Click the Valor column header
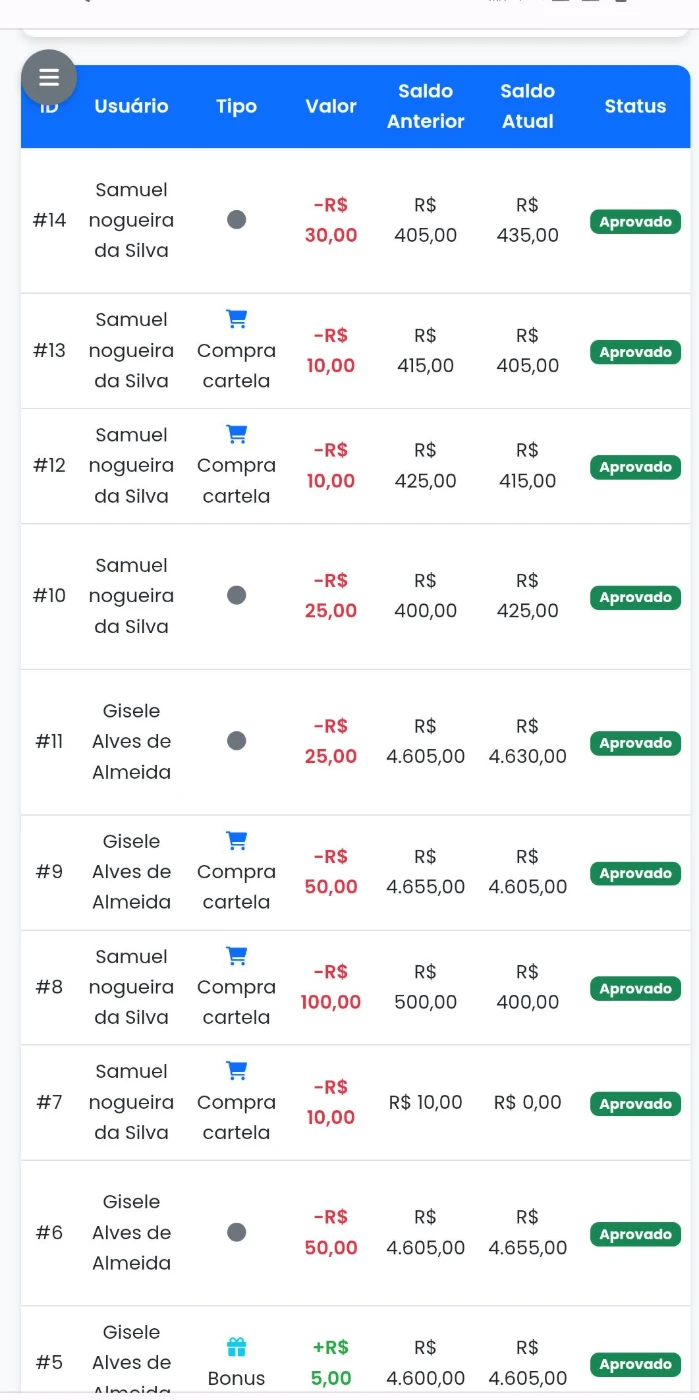 click(x=331, y=106)
